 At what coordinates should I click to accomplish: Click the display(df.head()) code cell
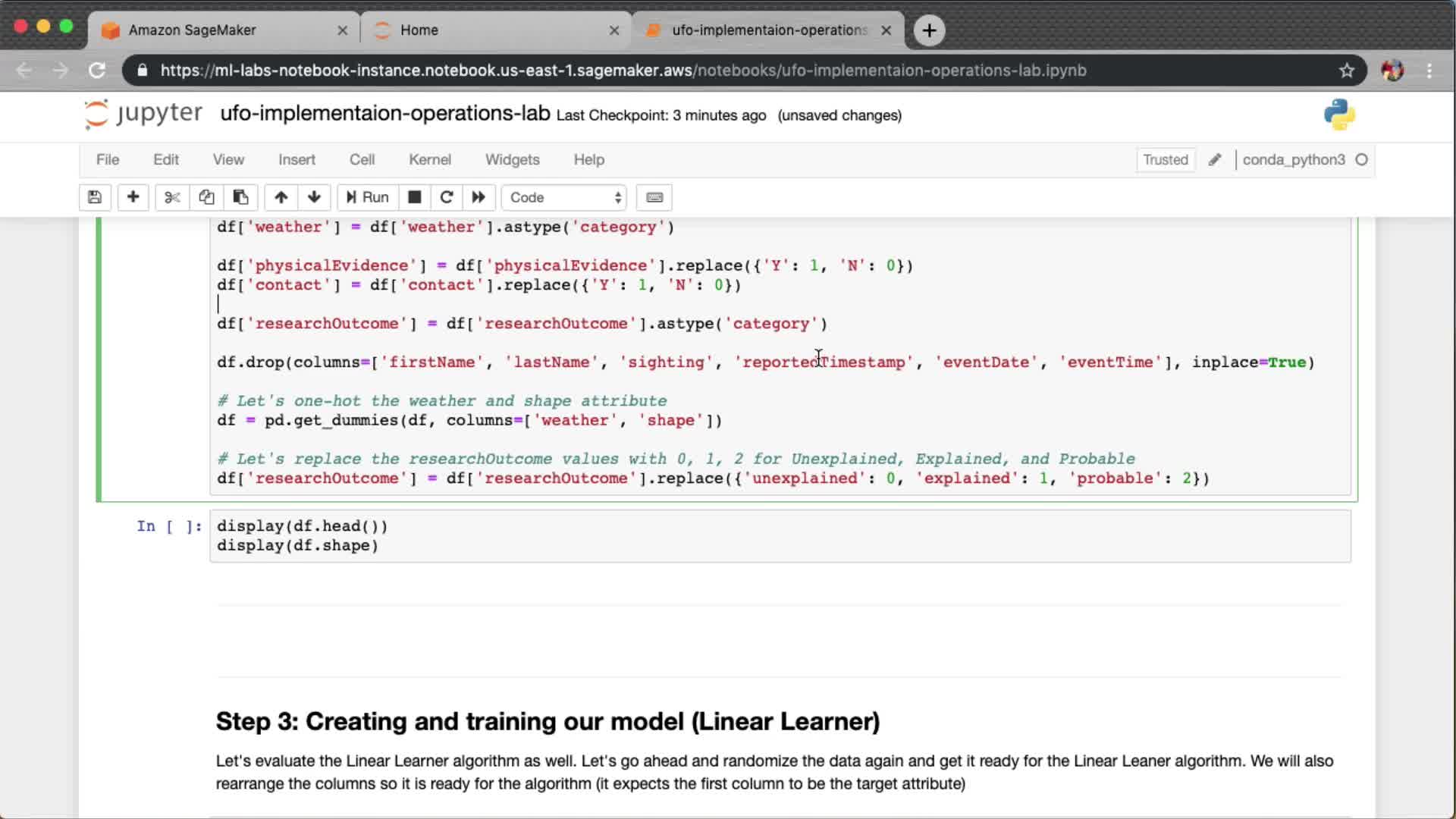point(780,535)
